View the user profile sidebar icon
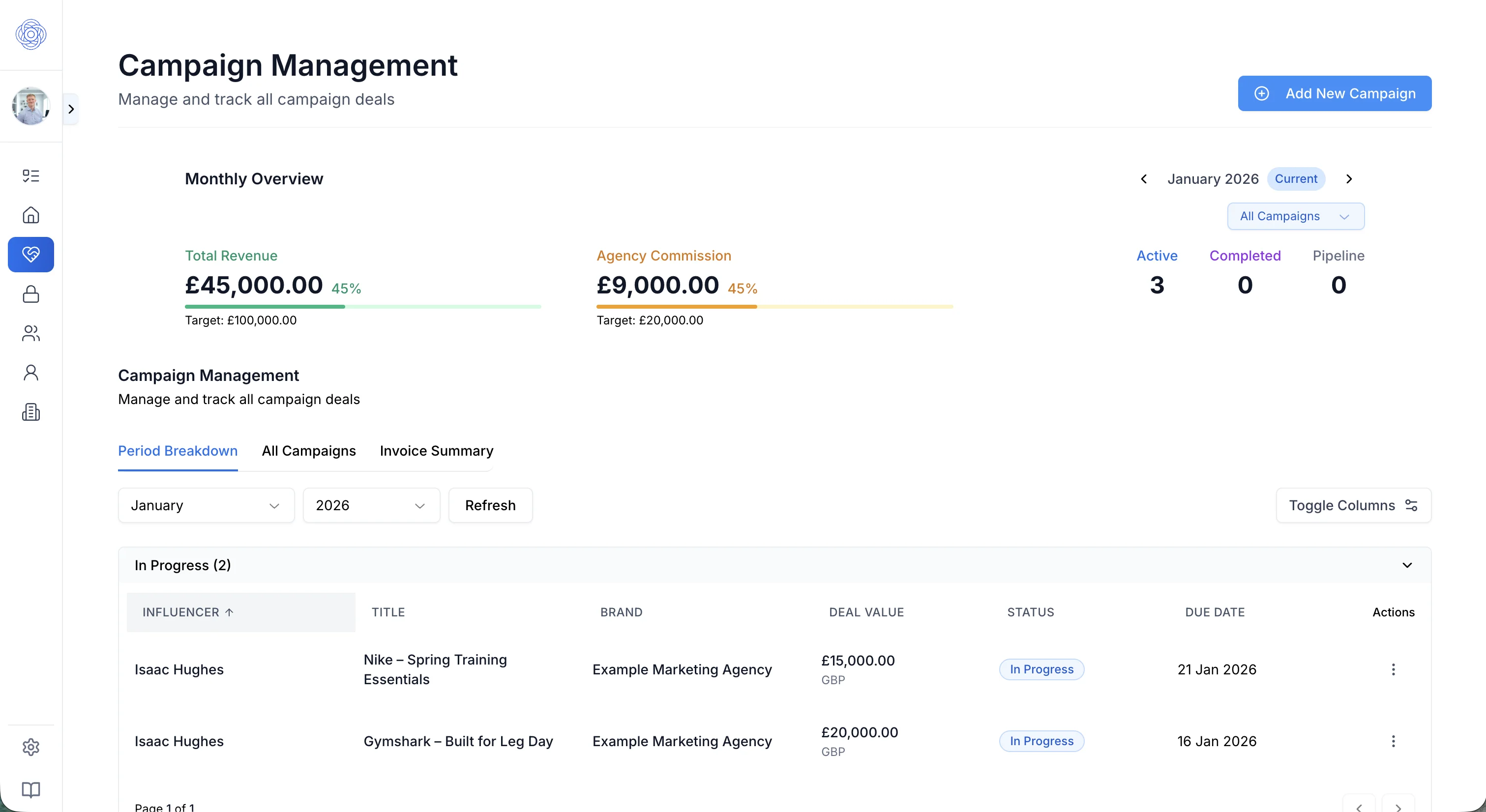 30,372
